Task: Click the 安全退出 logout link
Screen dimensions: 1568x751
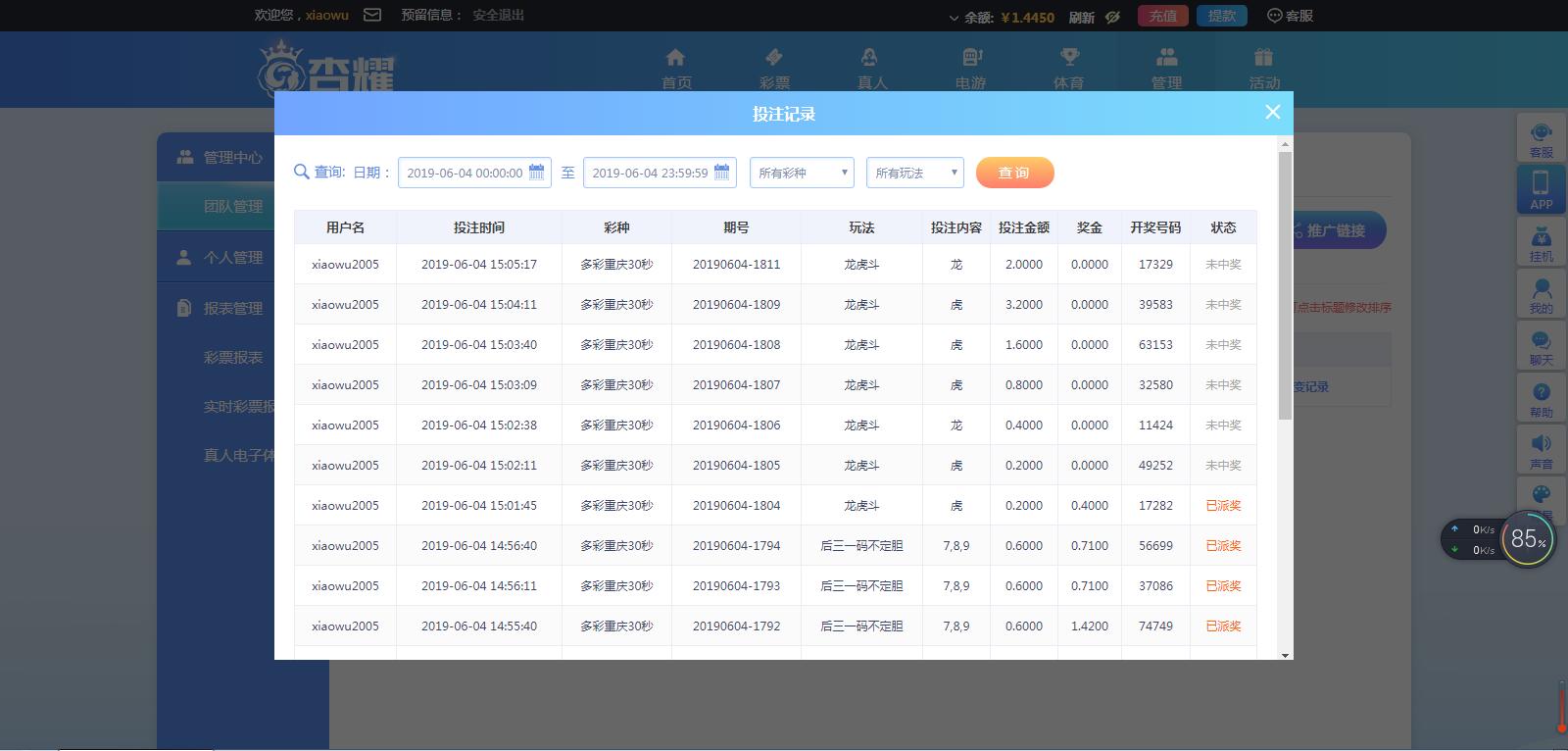Action: point(498,15)
